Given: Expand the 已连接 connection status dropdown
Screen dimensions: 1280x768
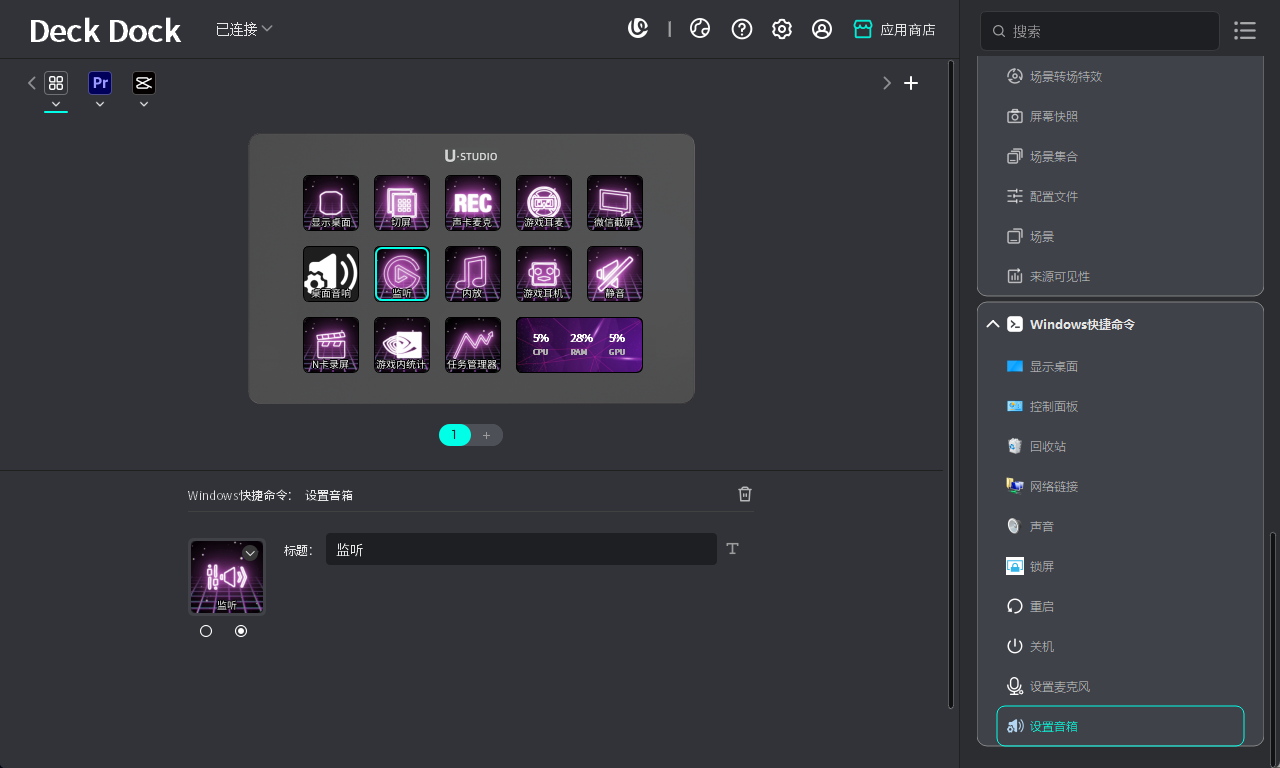Looking at the screenshot, I should pos(244,29).
